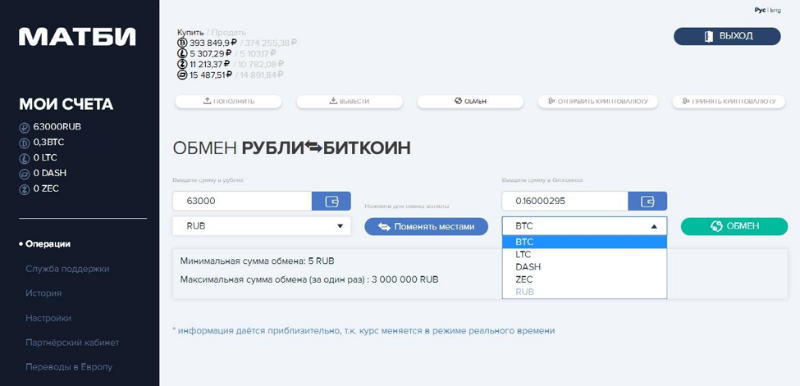
Task: Click wallet icon beside the bitcoin amount
Action: [647, 201]
